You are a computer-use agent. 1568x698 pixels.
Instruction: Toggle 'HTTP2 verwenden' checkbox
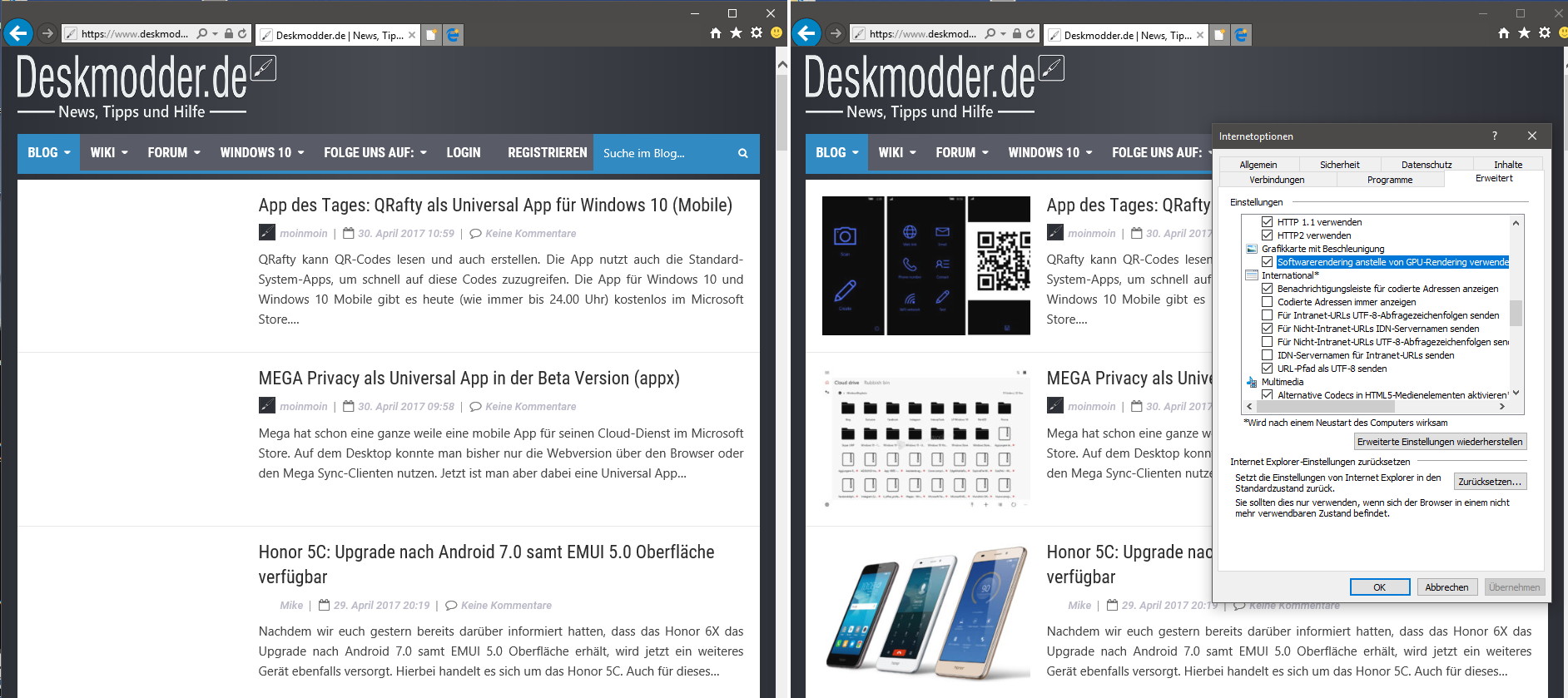[1267, 235]
